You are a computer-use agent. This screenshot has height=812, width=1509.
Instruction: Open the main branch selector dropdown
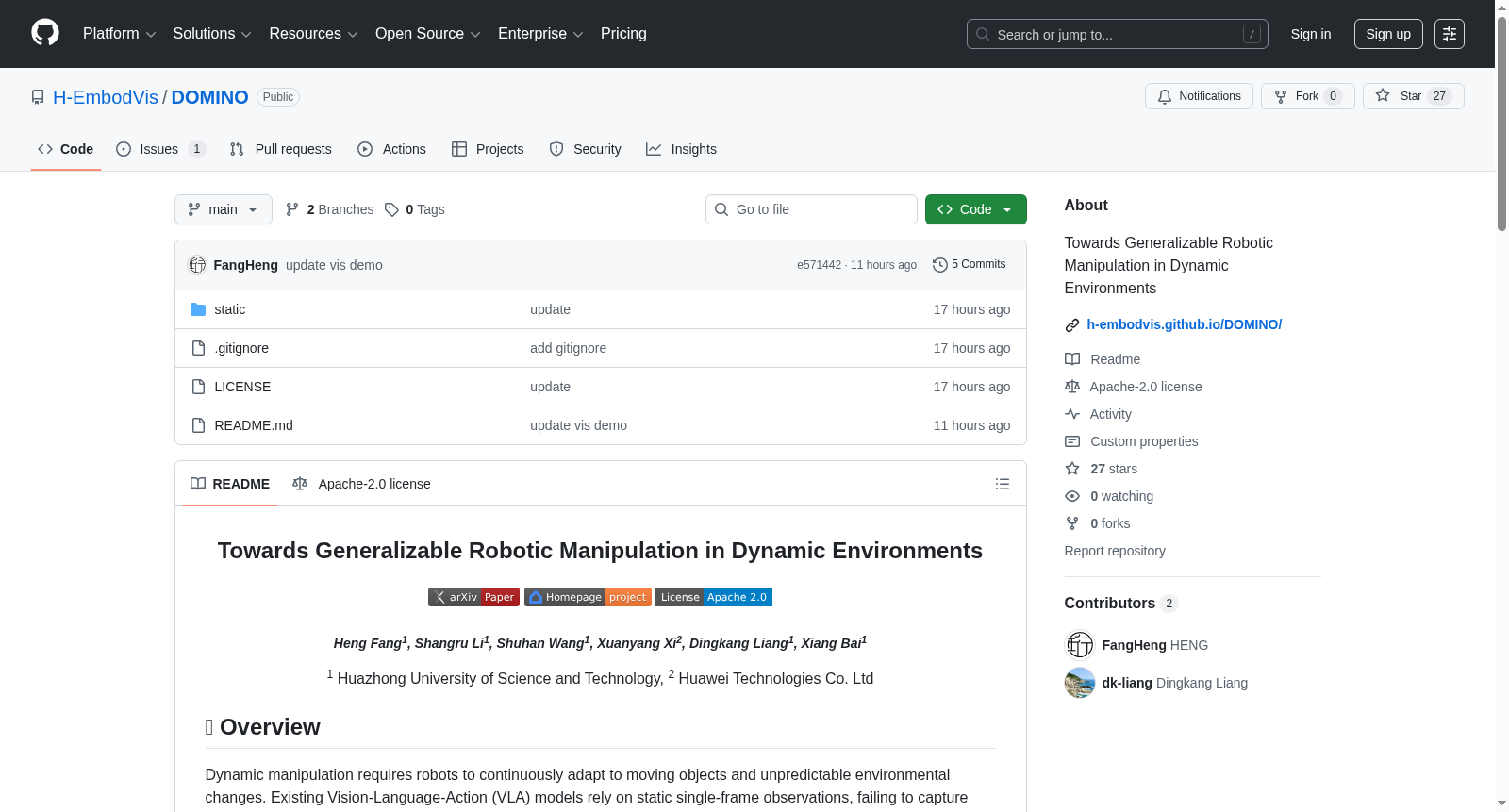pyautogui.click(x=224, y=209)
